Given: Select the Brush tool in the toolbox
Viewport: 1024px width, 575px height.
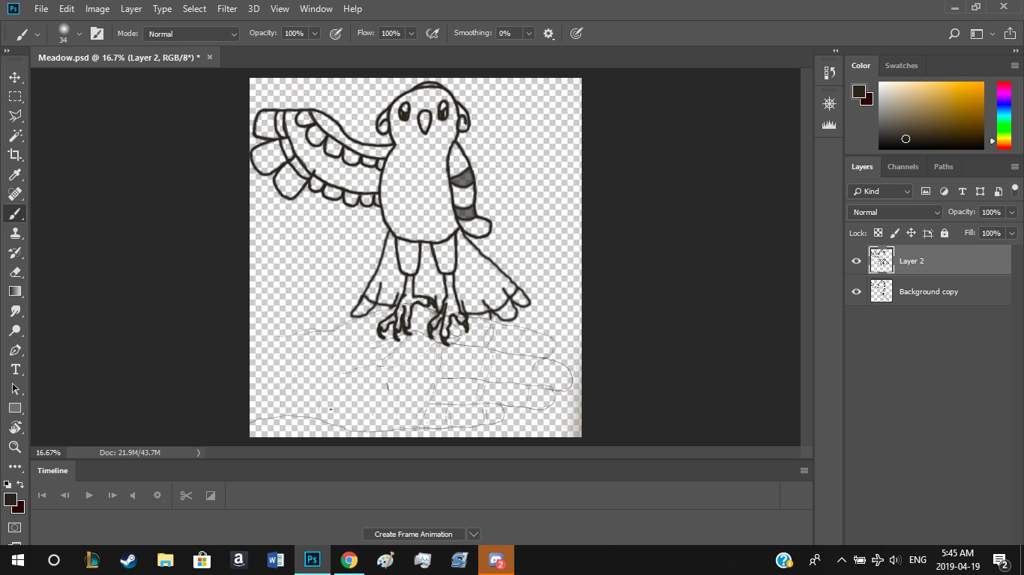Looking at the screenshot, I should click(x=15, y=214).
